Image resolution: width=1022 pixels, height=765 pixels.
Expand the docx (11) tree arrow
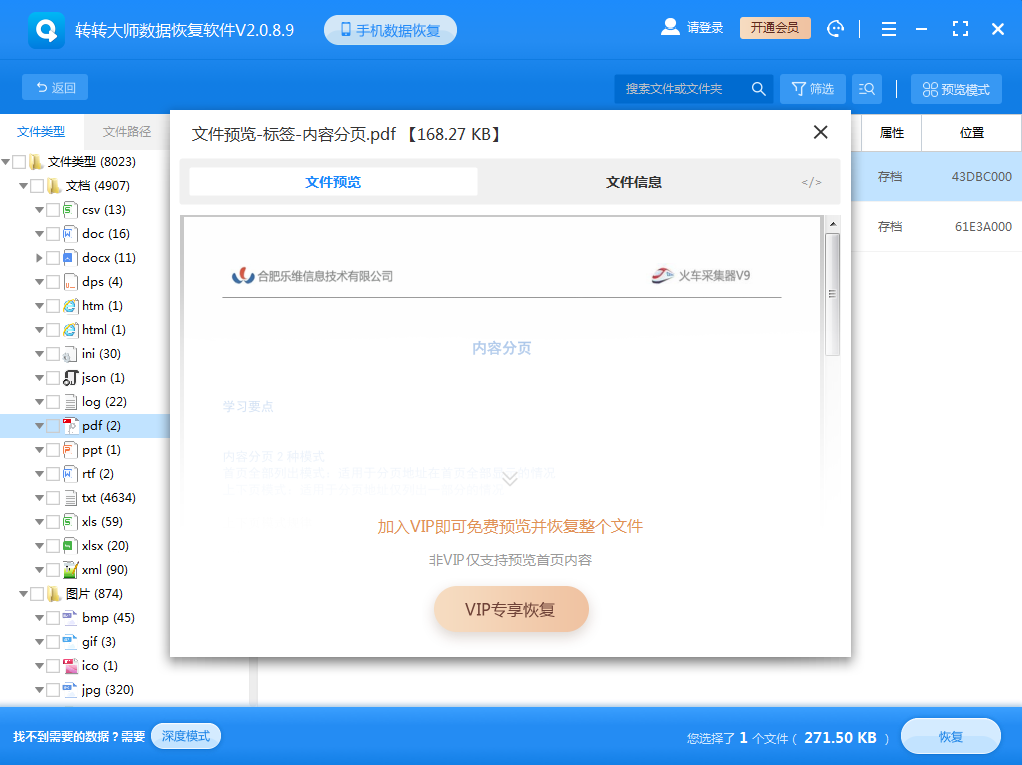tap(39, 258)
